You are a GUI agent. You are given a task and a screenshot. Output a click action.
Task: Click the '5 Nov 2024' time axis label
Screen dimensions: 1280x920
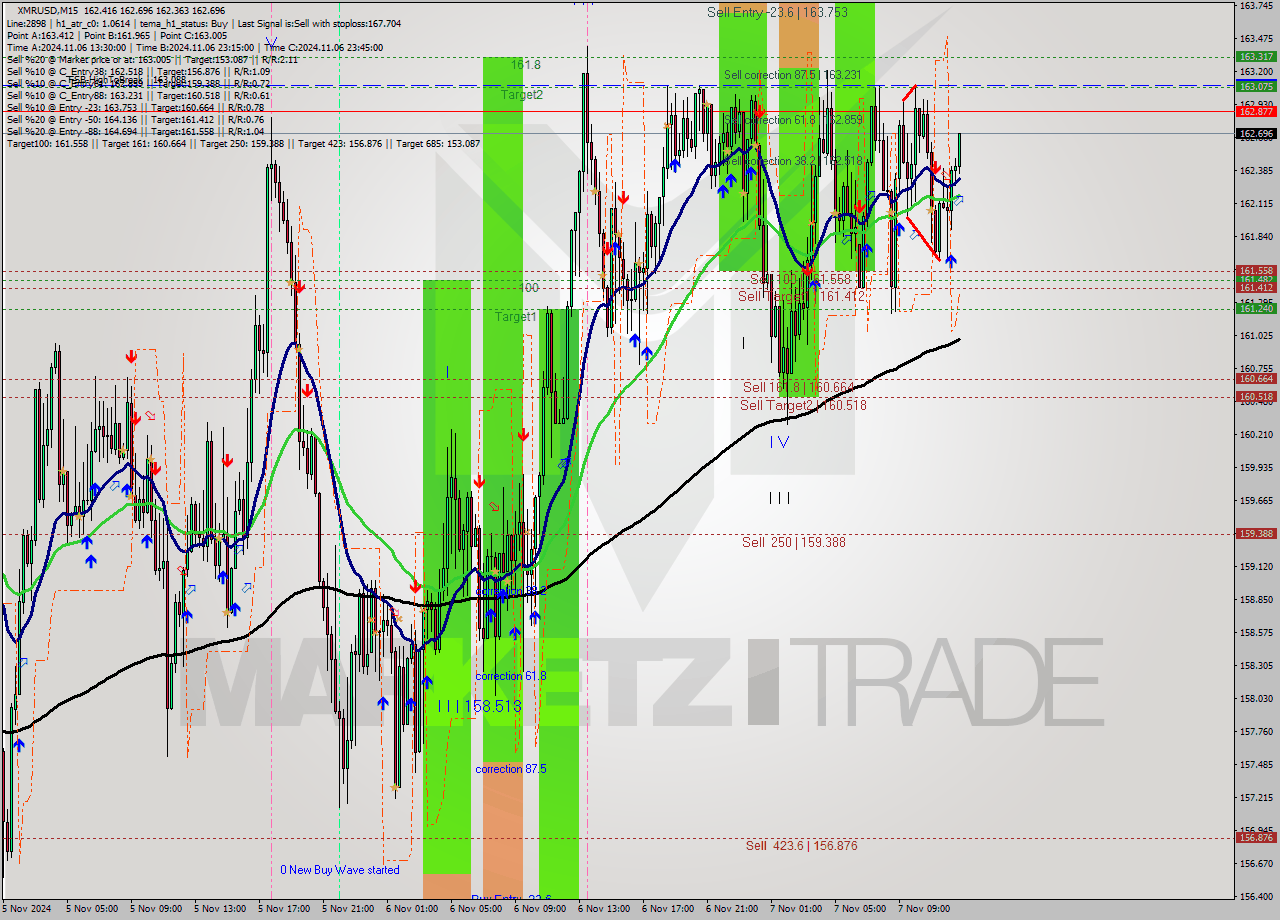[26, 909]
